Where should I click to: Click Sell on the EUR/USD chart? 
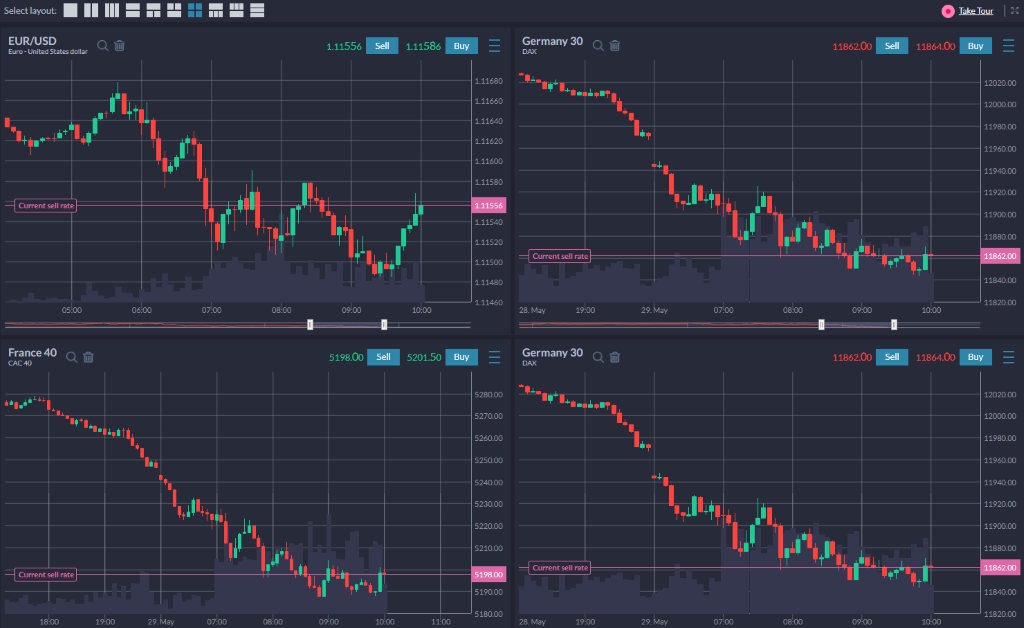click(x=382, y=46)
